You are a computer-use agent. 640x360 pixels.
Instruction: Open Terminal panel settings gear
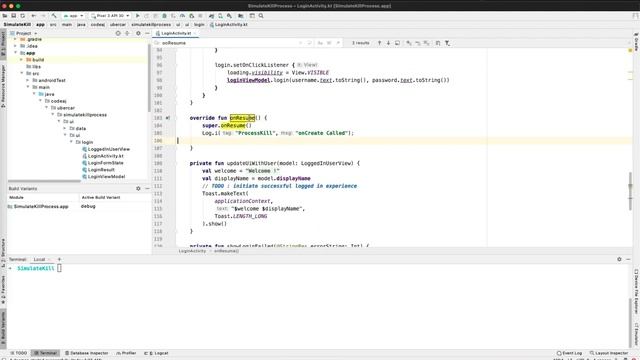pyautogui.click(x=619, y=260)
